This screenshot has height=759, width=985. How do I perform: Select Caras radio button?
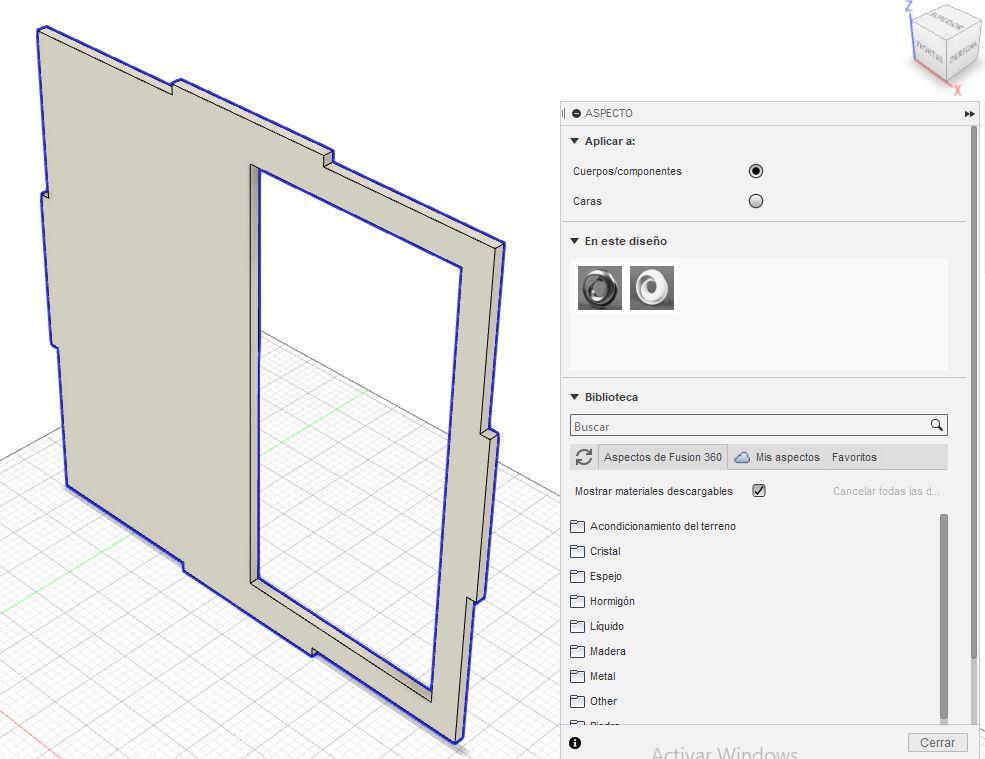coord(756,201)
